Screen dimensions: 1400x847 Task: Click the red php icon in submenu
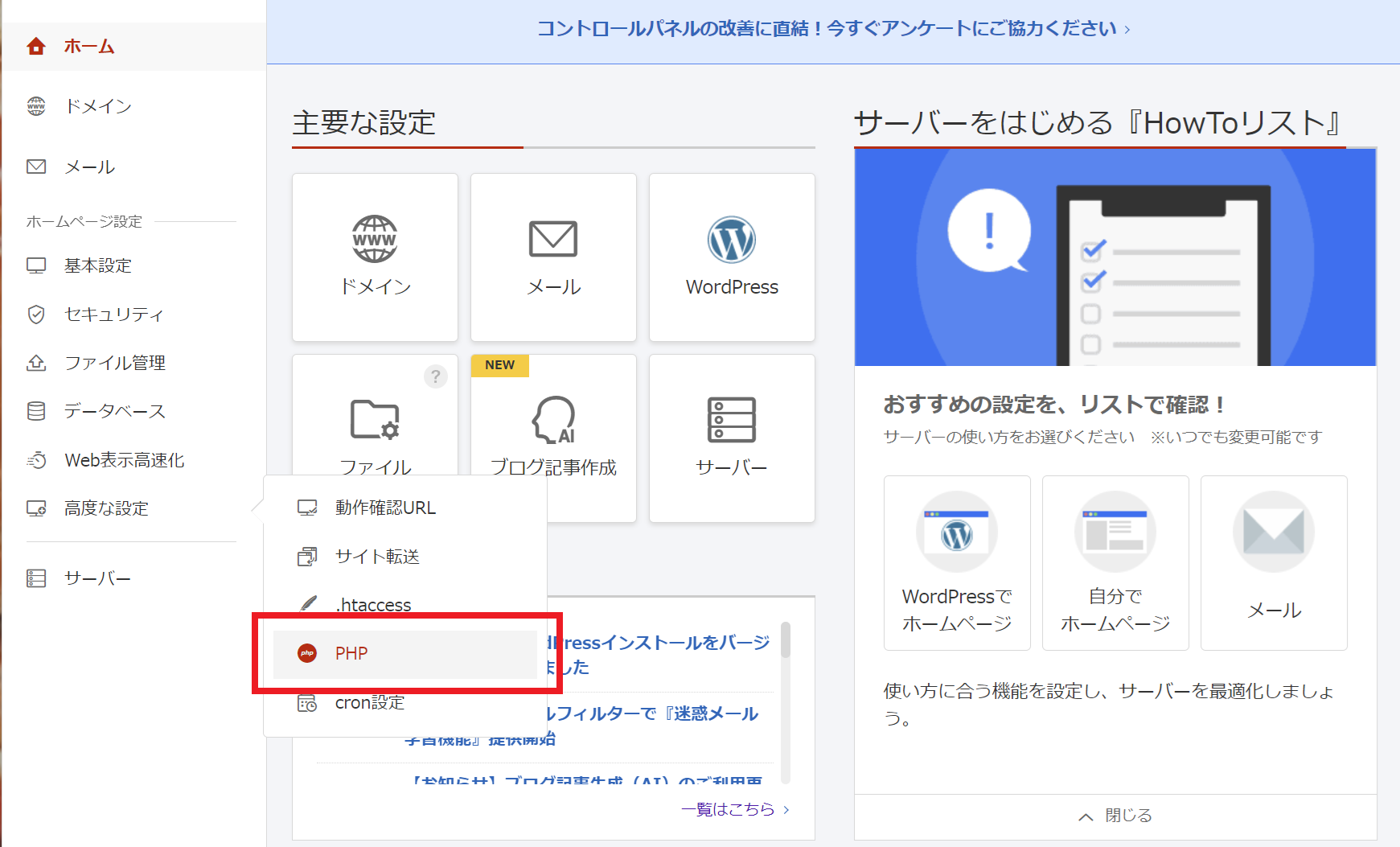[307, 653]
